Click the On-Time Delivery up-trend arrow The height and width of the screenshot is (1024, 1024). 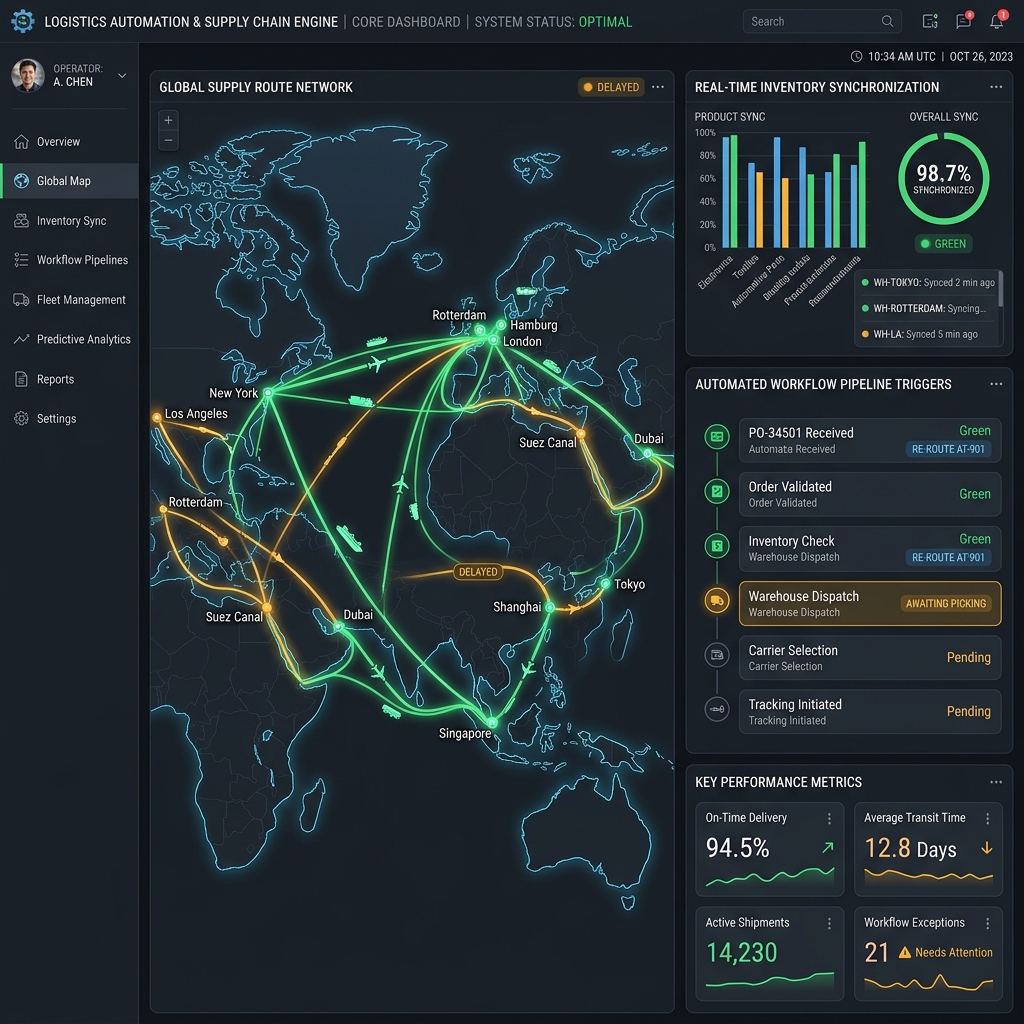828,848
